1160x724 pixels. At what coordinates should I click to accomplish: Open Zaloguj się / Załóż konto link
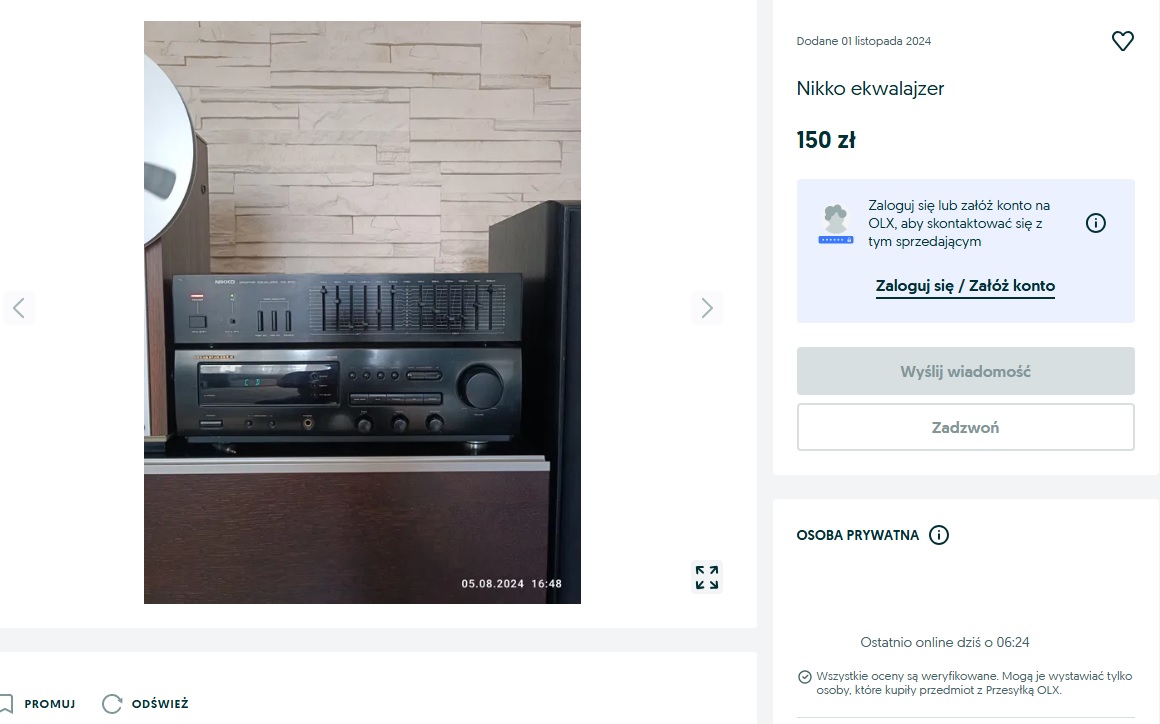click(965, 286)
